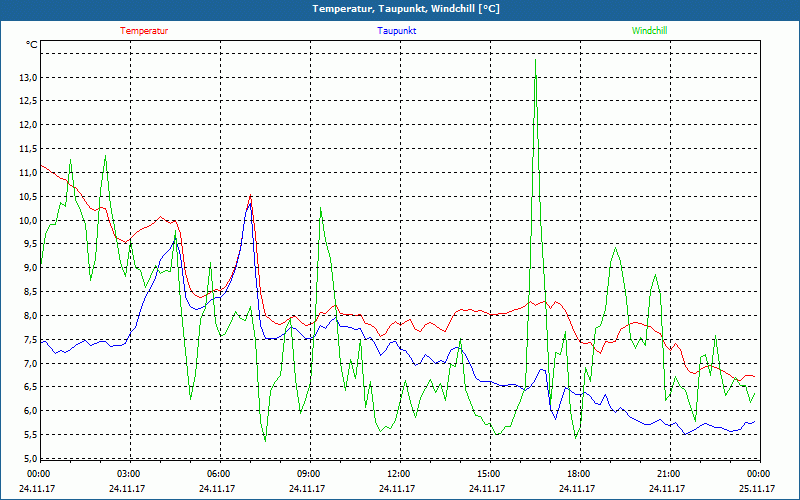Select the red "Temperatur" legend label
The height and width of the screenshot is (500, 800).
point(144,31)
